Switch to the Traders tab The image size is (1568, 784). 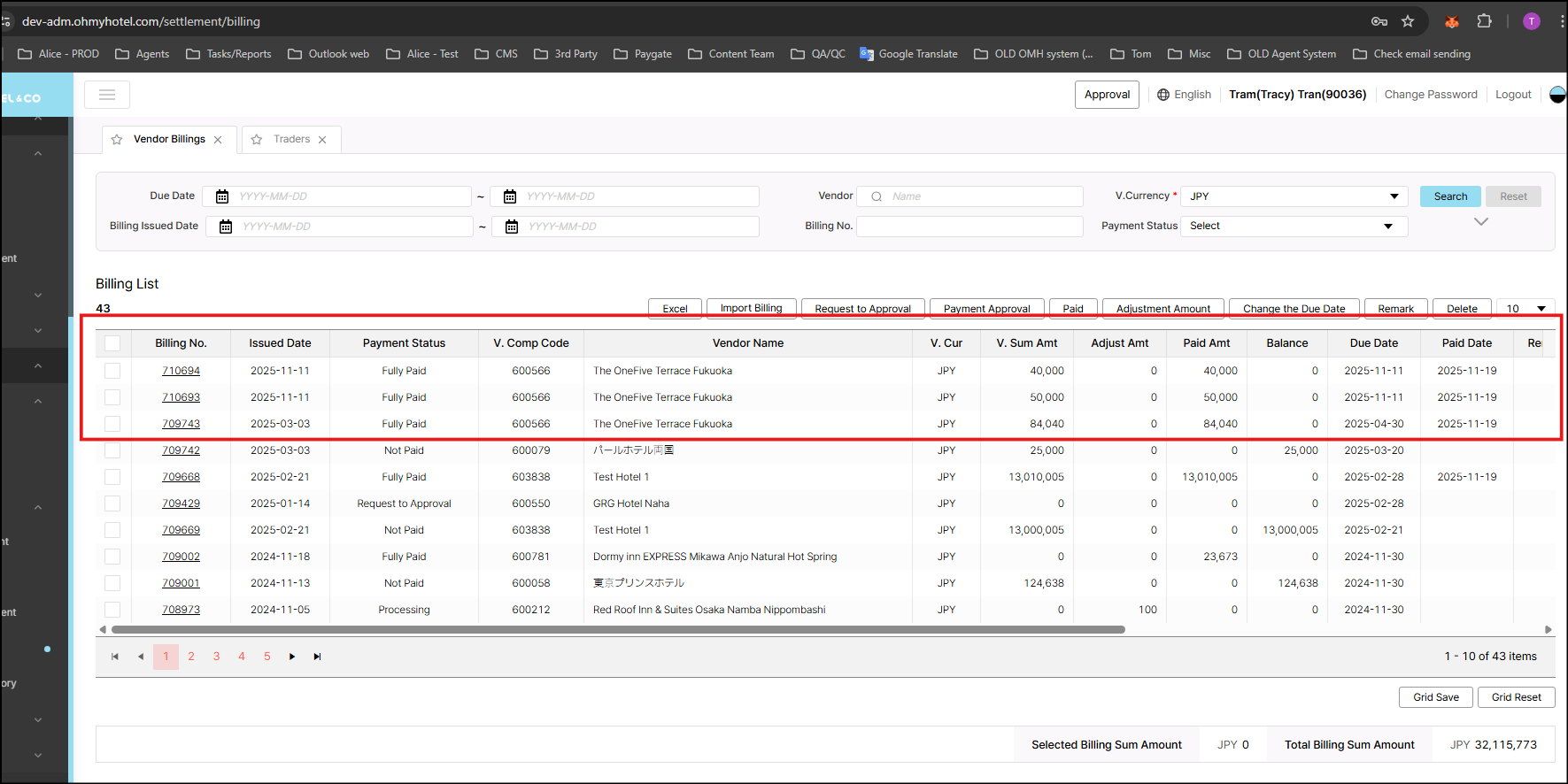(291, 140)
